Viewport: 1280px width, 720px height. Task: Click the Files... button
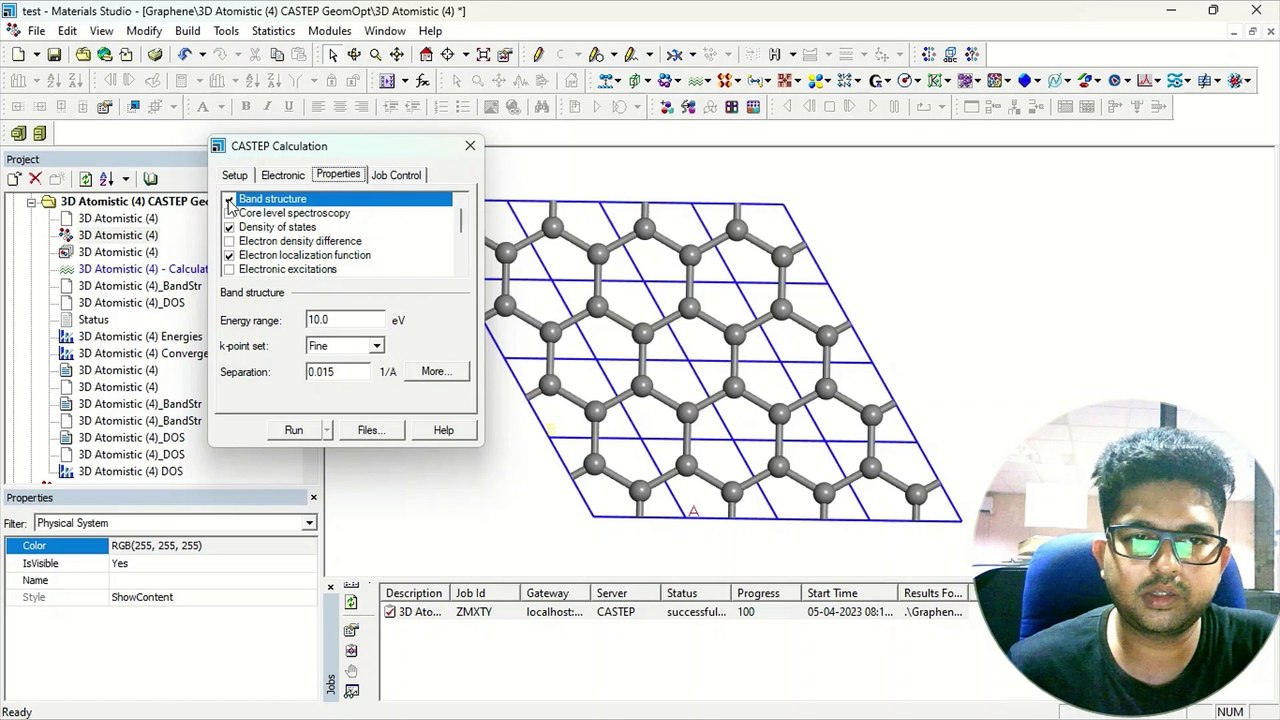pyautogui.click(x=371, y=430)
